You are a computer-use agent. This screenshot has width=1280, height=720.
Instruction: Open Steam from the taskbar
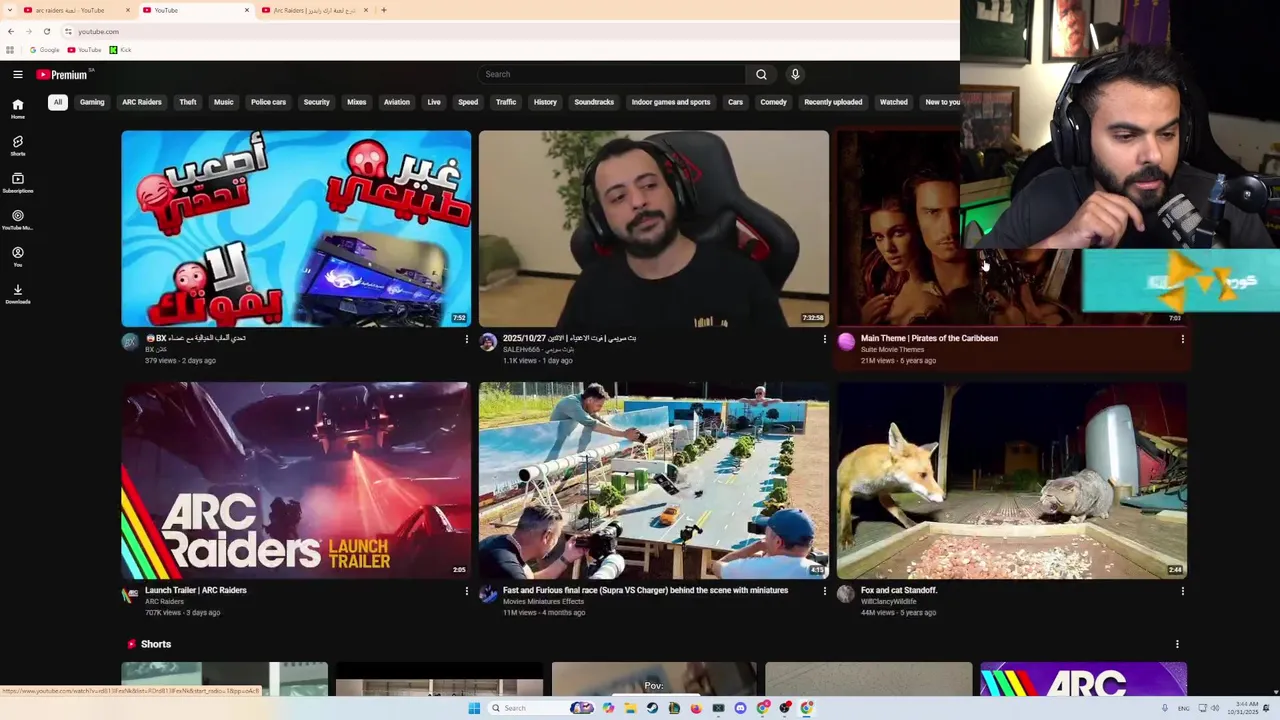652,708
